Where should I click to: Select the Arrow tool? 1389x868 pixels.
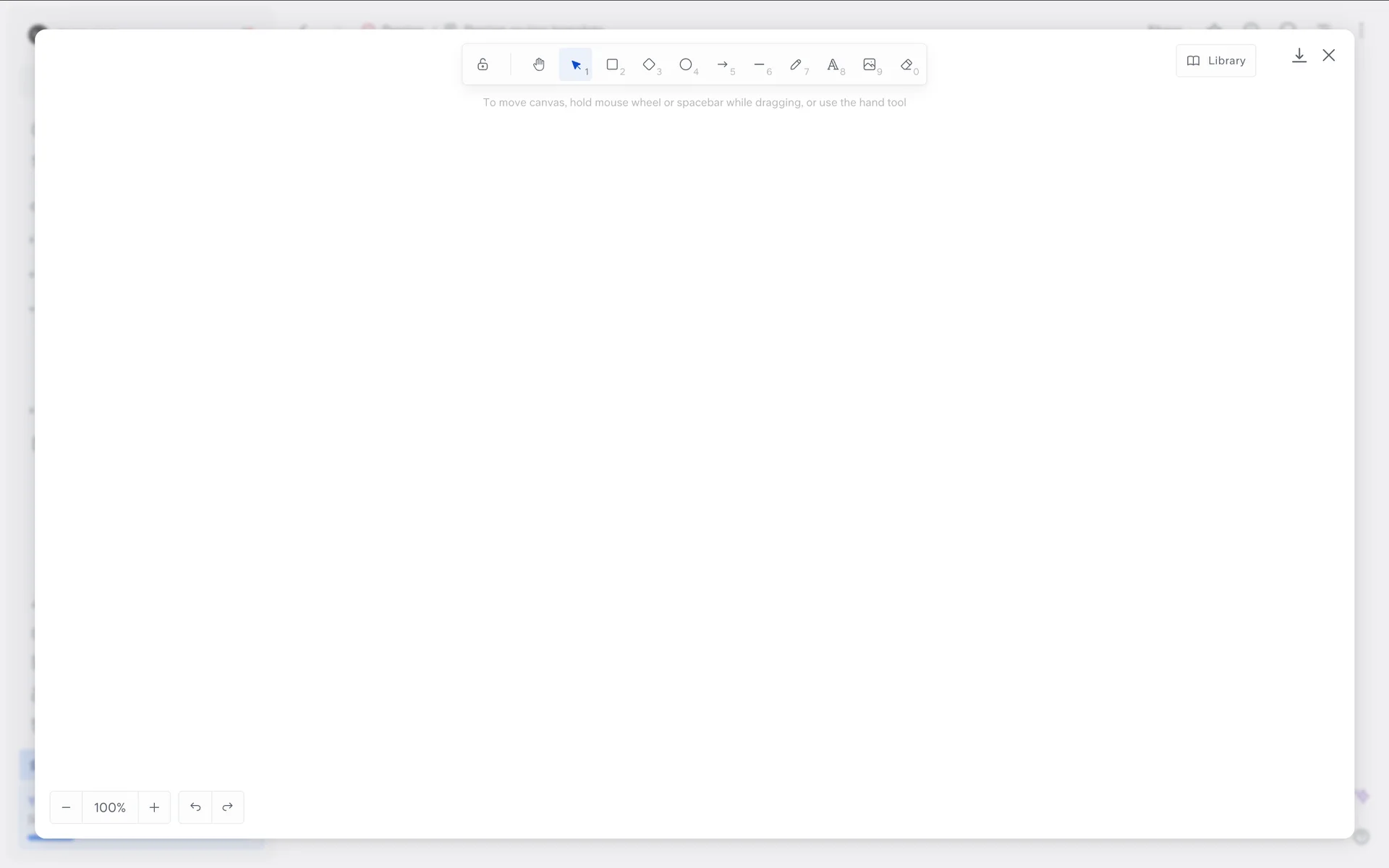(x=723, y=65)
